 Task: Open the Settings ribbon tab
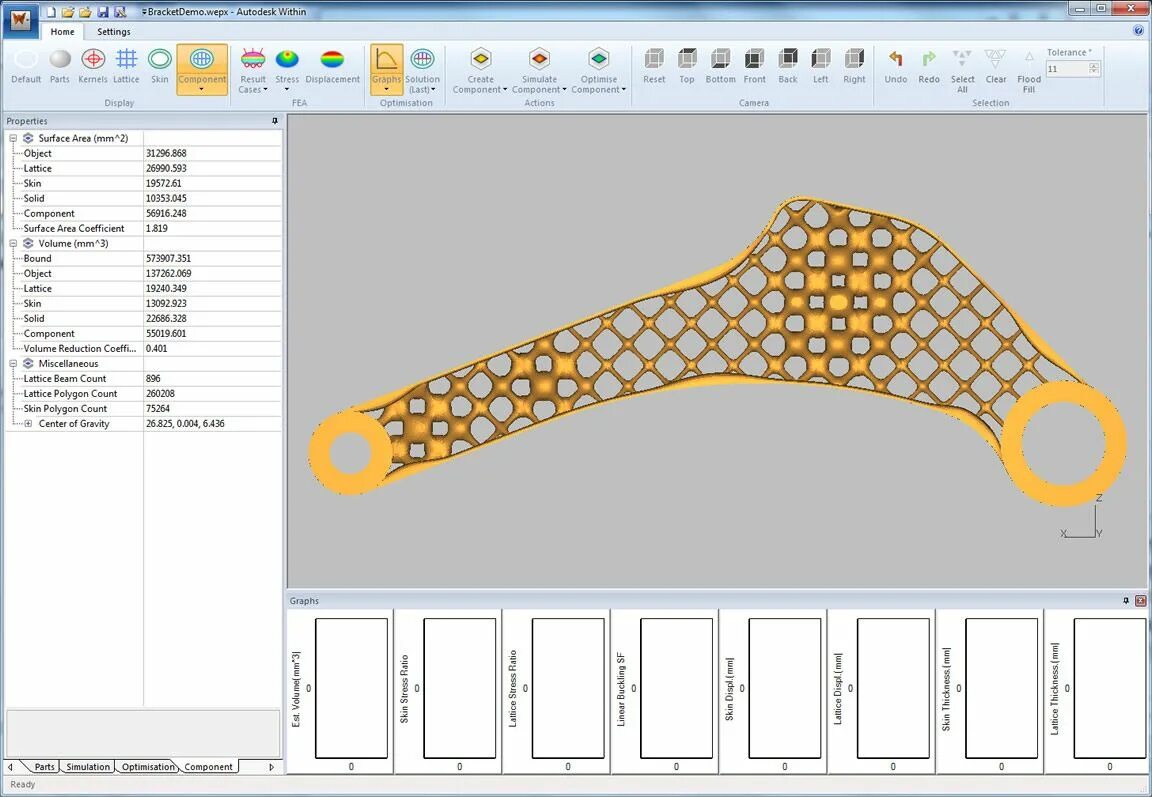114,32
